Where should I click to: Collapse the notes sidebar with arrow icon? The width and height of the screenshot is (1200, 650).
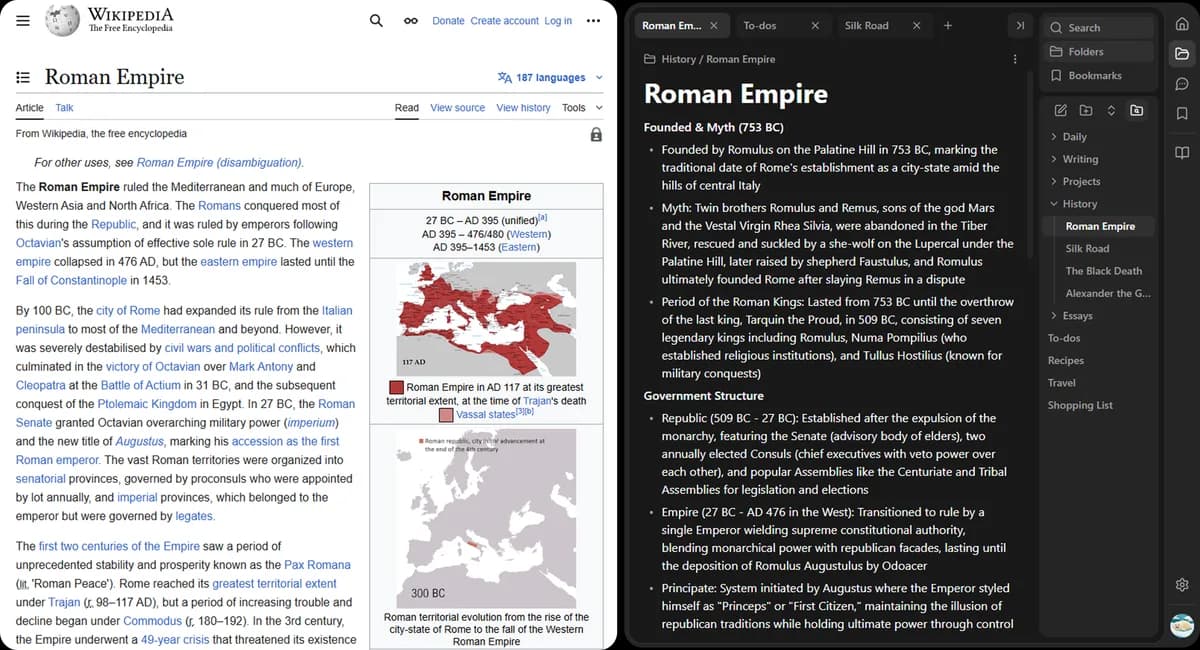click(x=1019, y=26)
